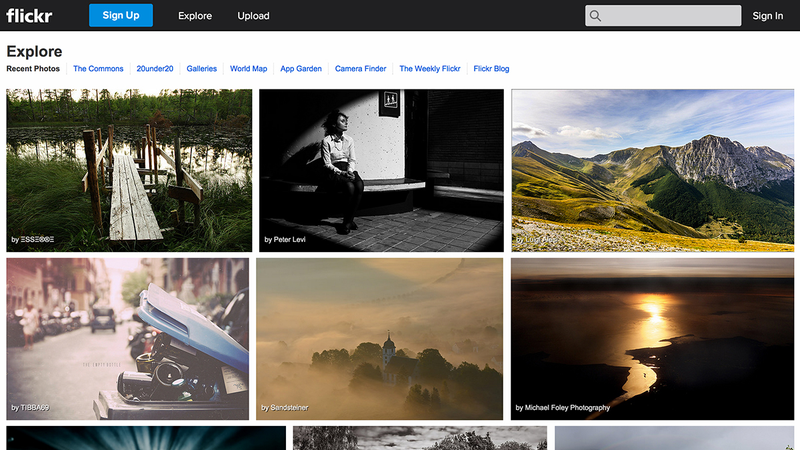This screenshot has height=450, width=800.
Task: Click the Sign In link
Action: click(x=767, y=16)
